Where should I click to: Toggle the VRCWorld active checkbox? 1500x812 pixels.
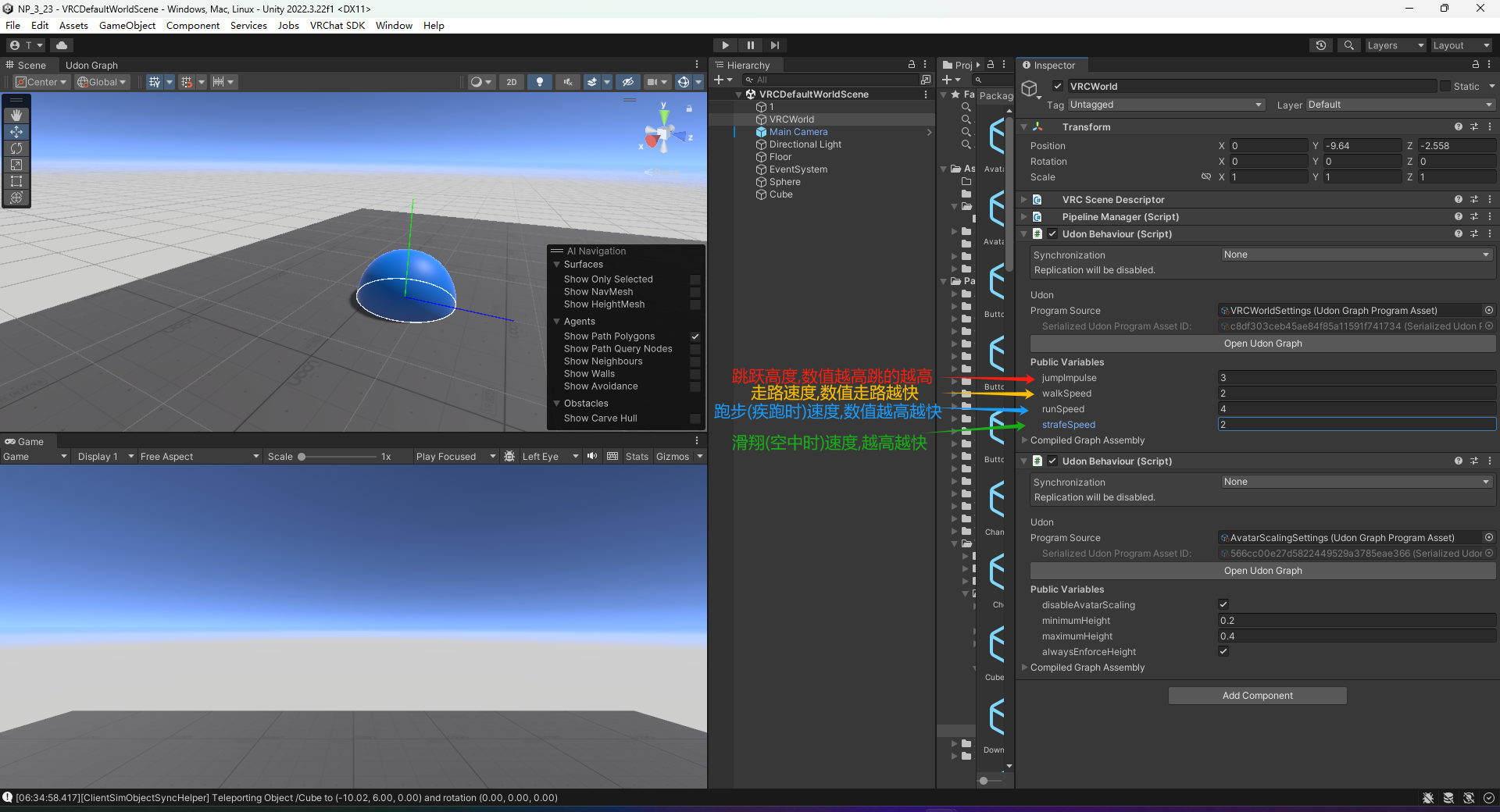pyautogui.click(x=1058, y=87)
